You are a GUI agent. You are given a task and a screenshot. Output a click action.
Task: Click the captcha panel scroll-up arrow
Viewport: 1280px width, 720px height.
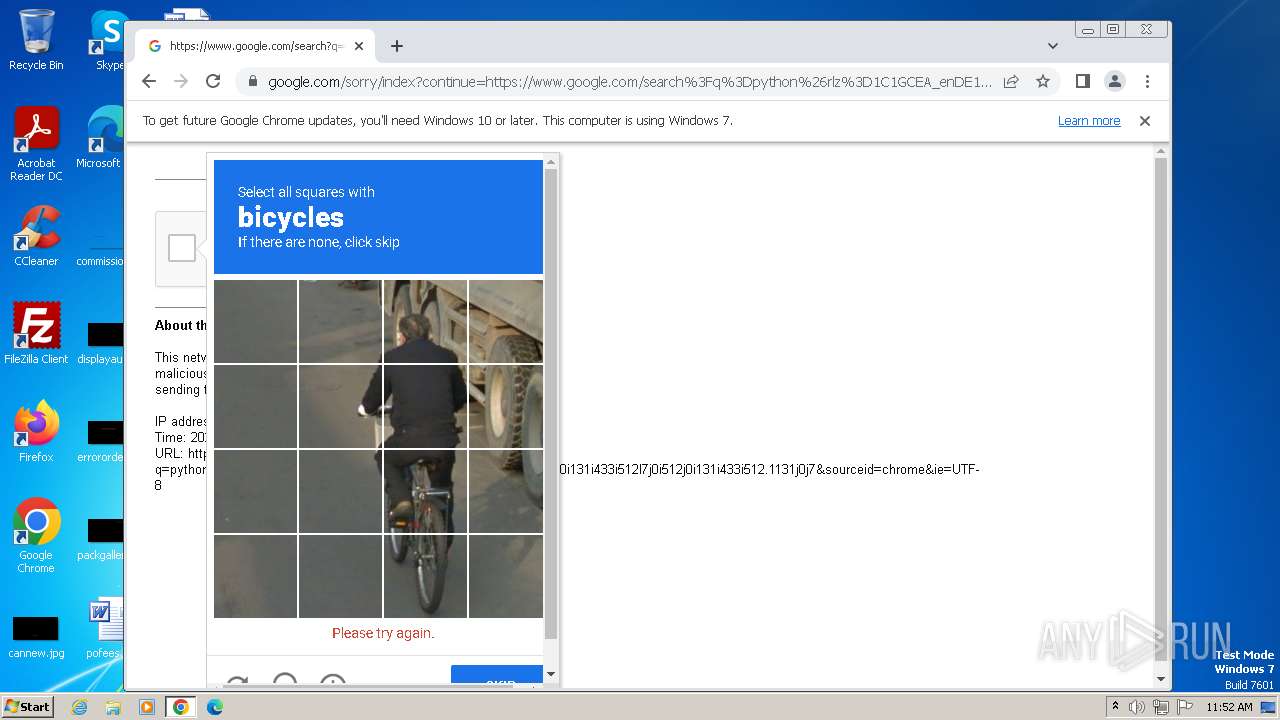pyautogui.click(x=551, y=162)
